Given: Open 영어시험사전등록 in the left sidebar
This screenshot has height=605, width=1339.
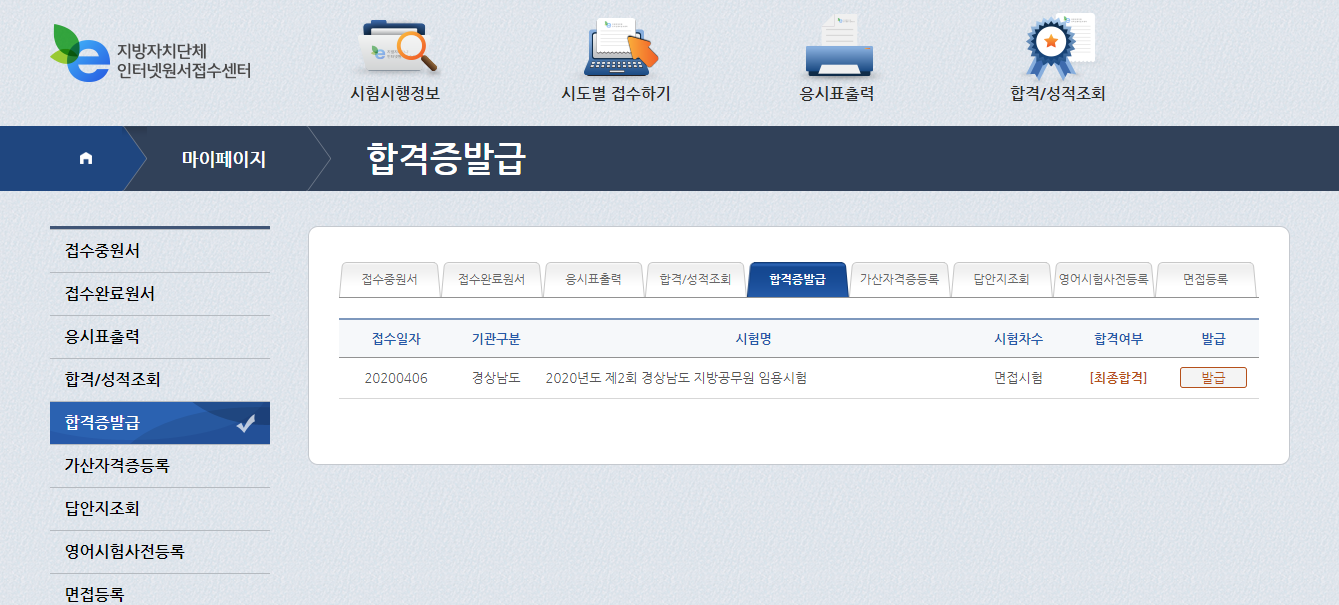Looking at the screenshot, I should click(160, 552).
